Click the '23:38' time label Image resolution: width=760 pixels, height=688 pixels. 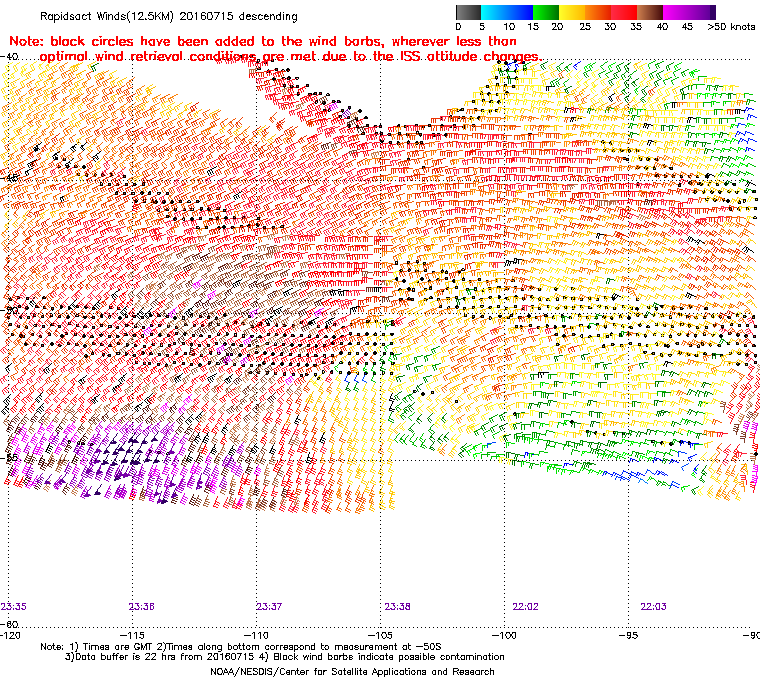(397, 607)
